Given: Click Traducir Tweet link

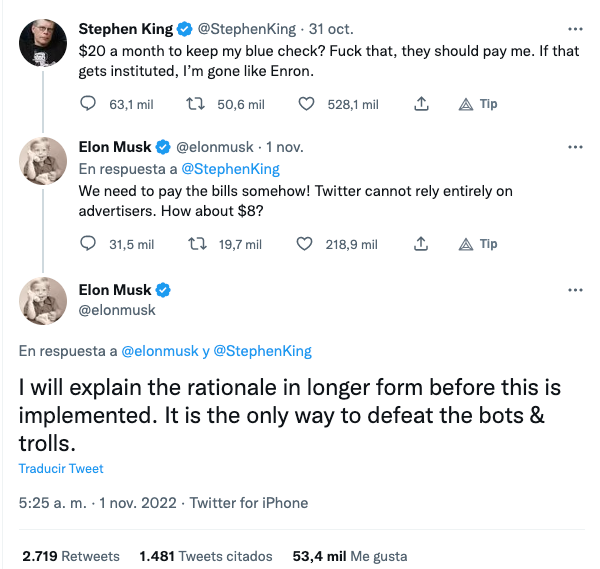Looking at the screenshot, I should 61,469.
